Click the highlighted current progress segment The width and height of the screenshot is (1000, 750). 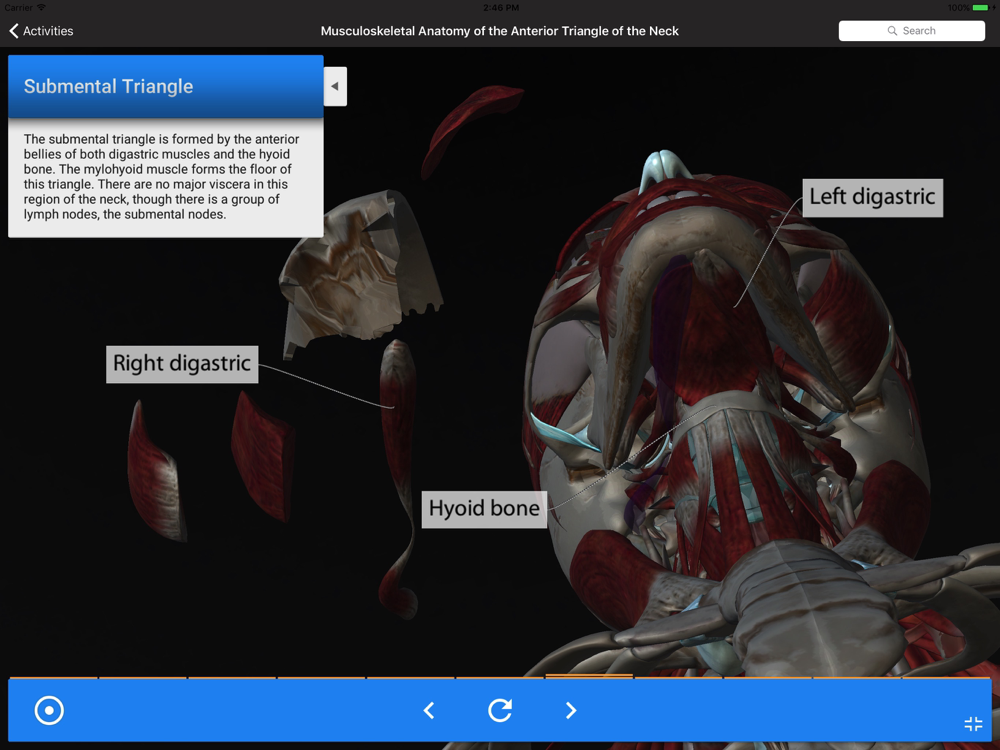pyautogui.click(x=589, y=677)
